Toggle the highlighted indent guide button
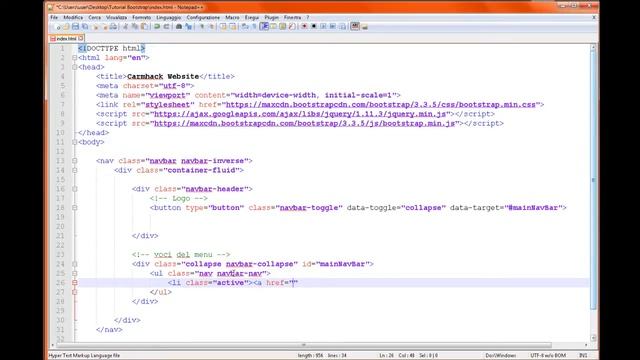 [264, 27]
